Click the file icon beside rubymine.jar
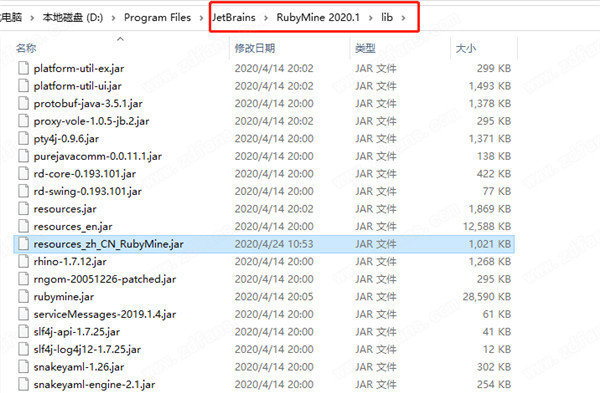 click(23, 297)
